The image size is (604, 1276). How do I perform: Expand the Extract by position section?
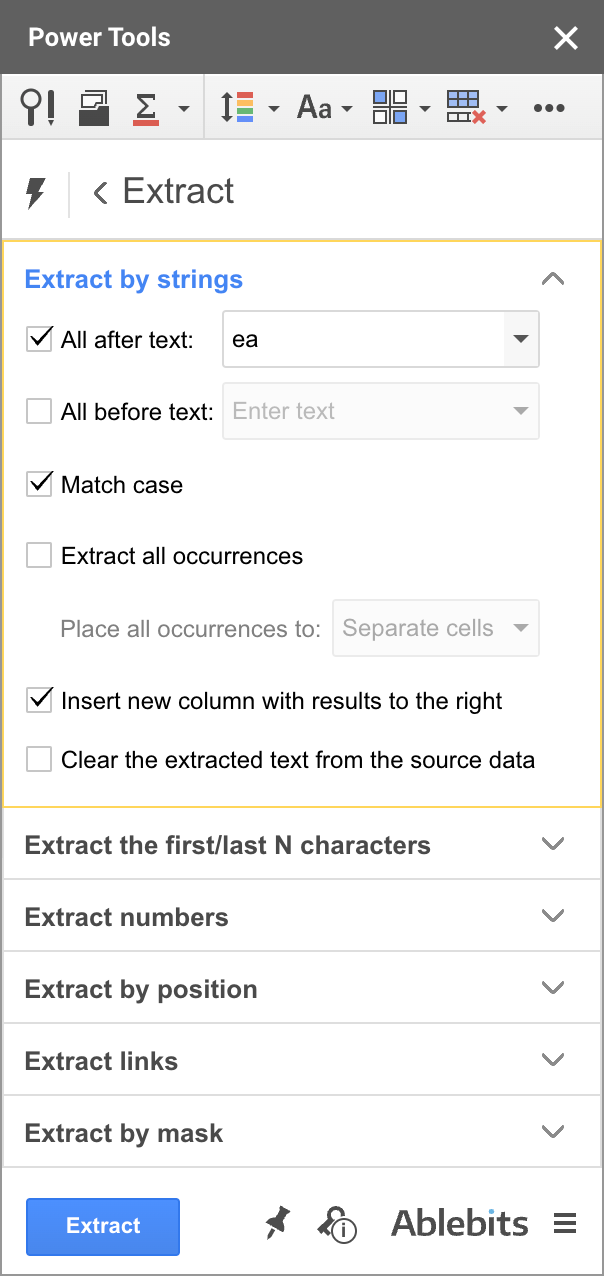pos(553,988)
